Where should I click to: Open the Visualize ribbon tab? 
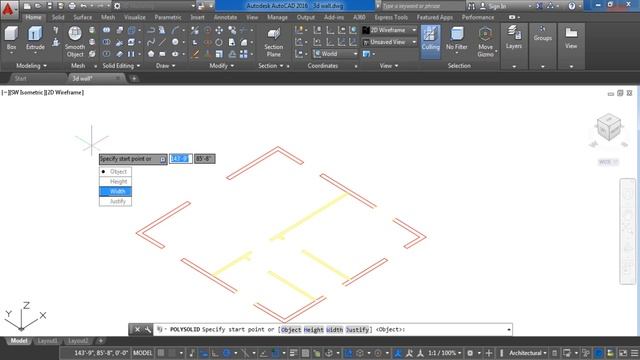click(135, 17)
